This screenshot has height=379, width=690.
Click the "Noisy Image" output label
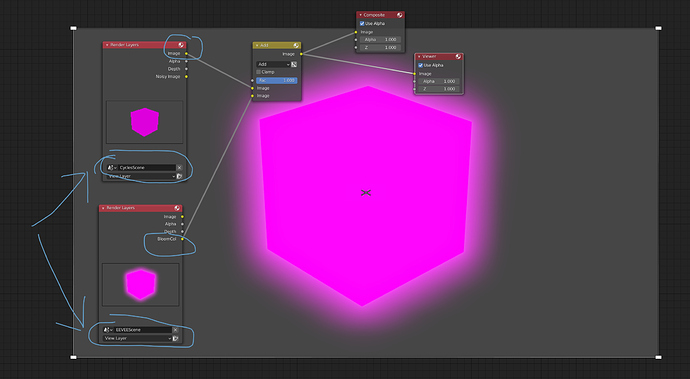(168, 77)
